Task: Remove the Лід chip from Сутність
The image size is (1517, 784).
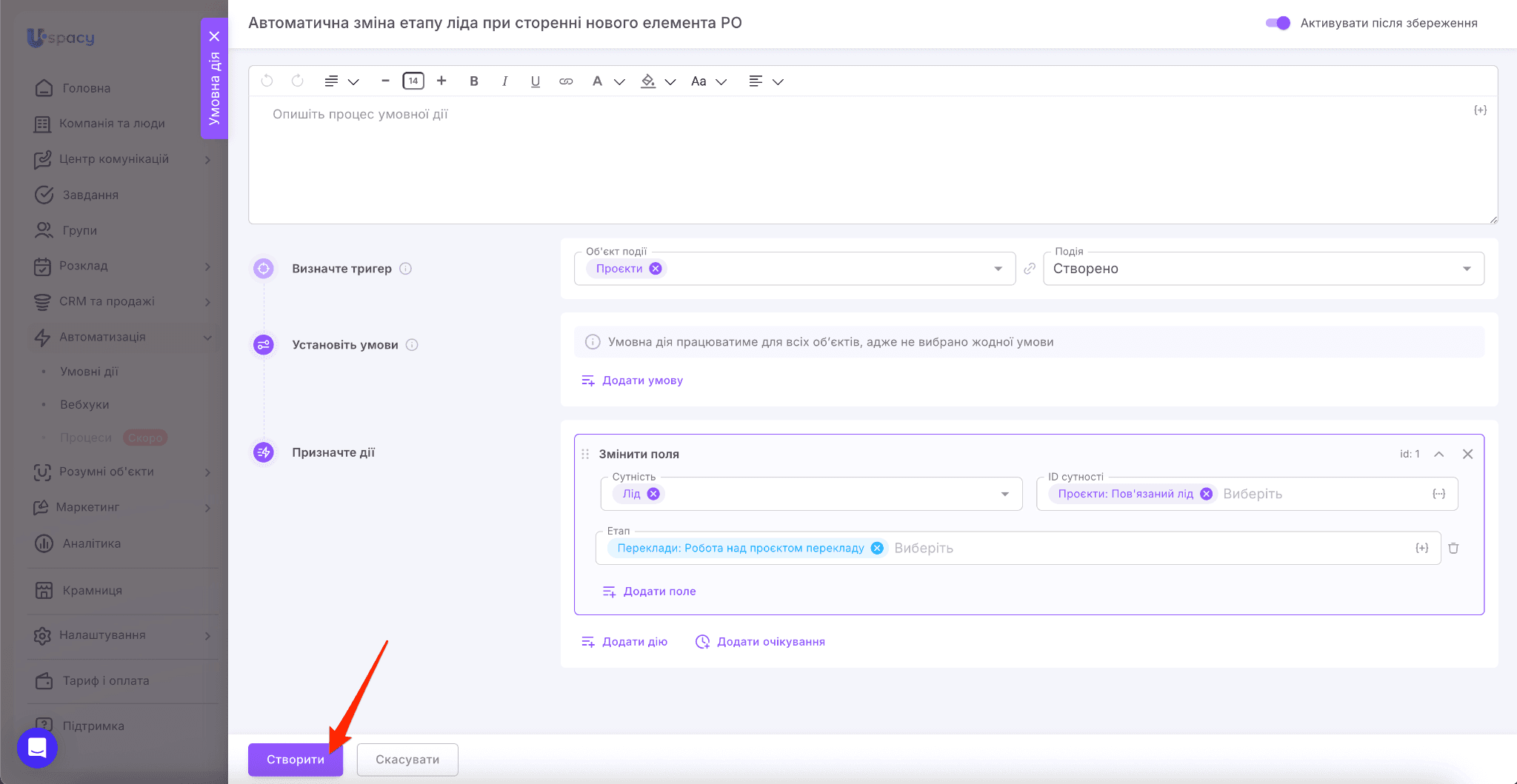Action: point(653,494)
